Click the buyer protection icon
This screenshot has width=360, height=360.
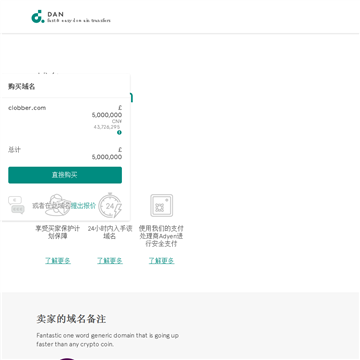58,205
